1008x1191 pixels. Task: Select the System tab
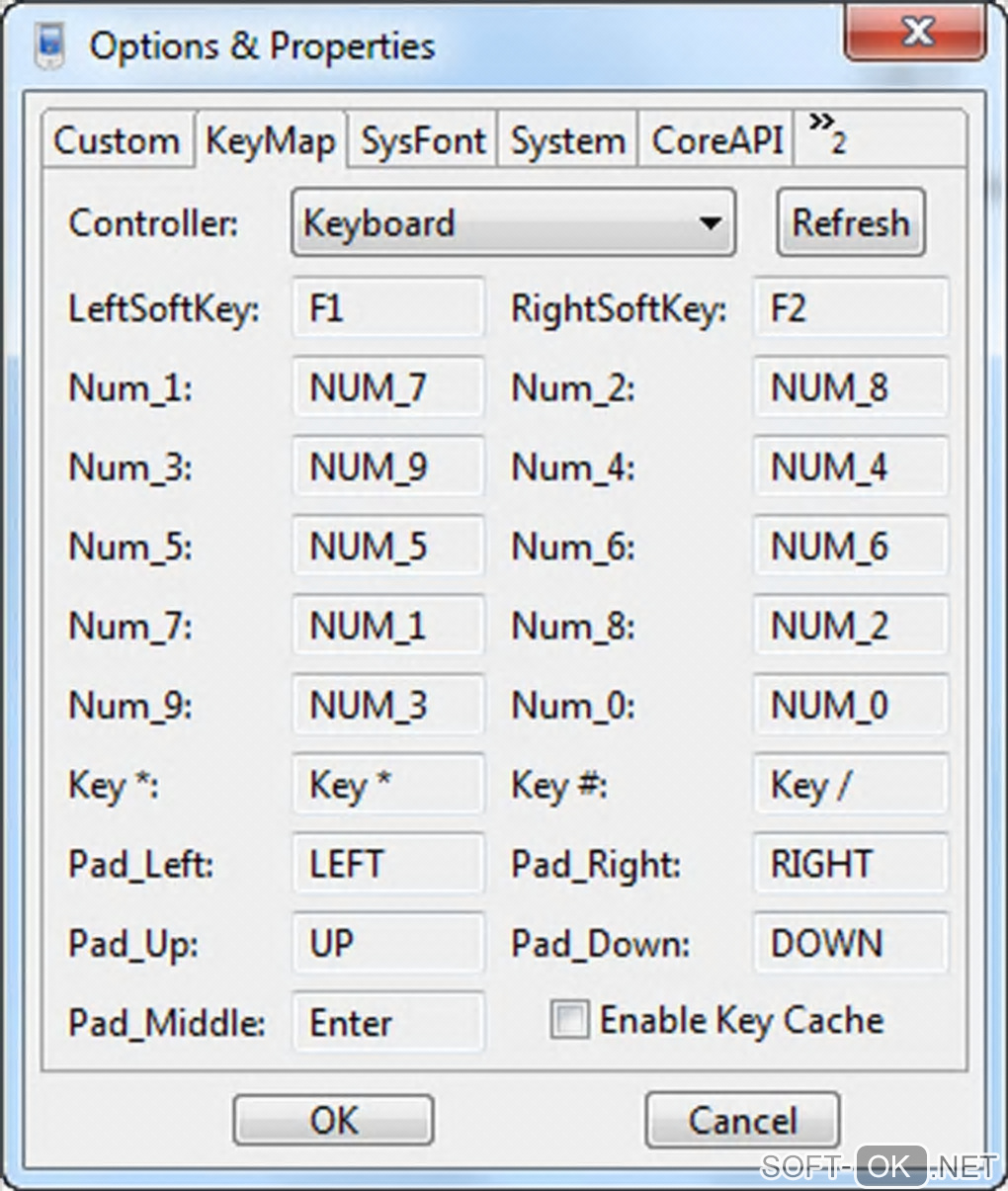568,141
